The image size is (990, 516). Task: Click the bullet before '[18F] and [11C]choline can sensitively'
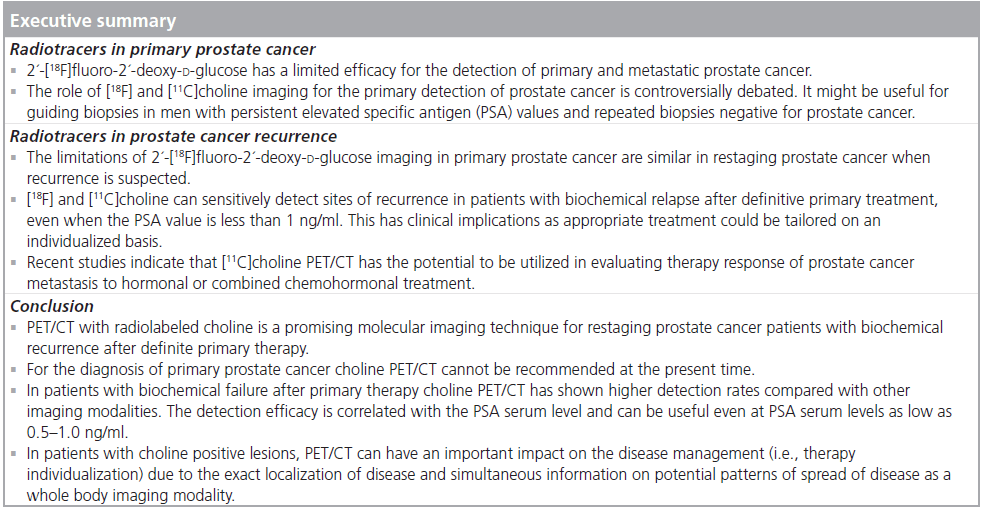click(15, 200)
